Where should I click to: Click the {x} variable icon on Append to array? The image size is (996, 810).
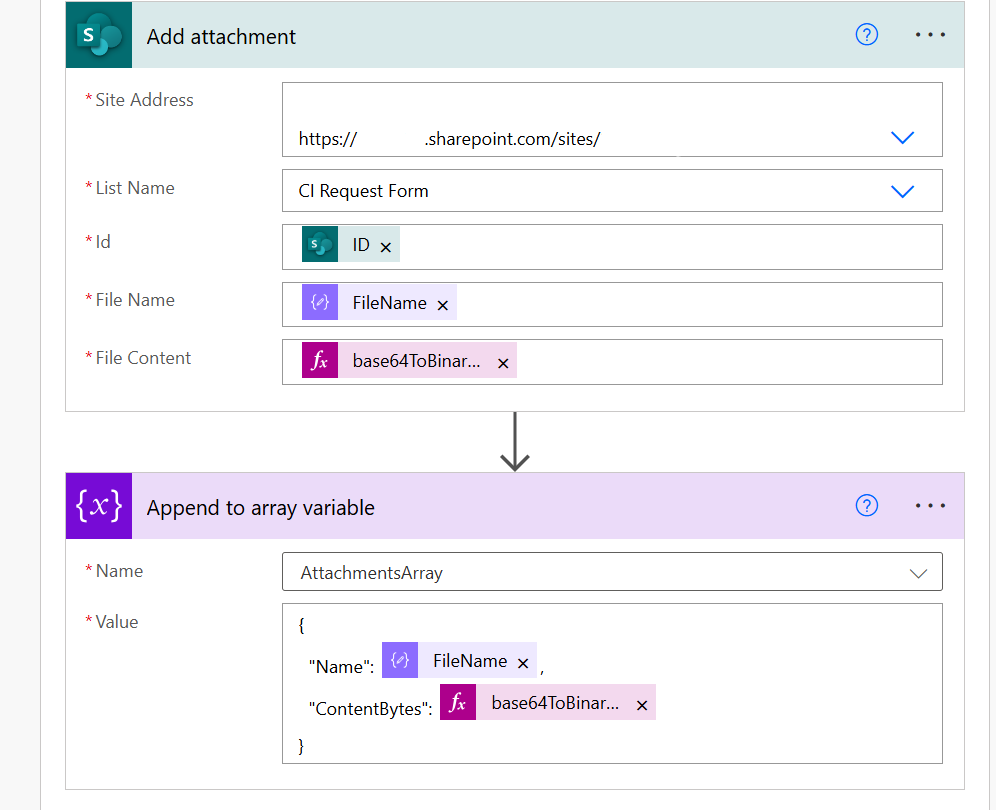(98, 506)
